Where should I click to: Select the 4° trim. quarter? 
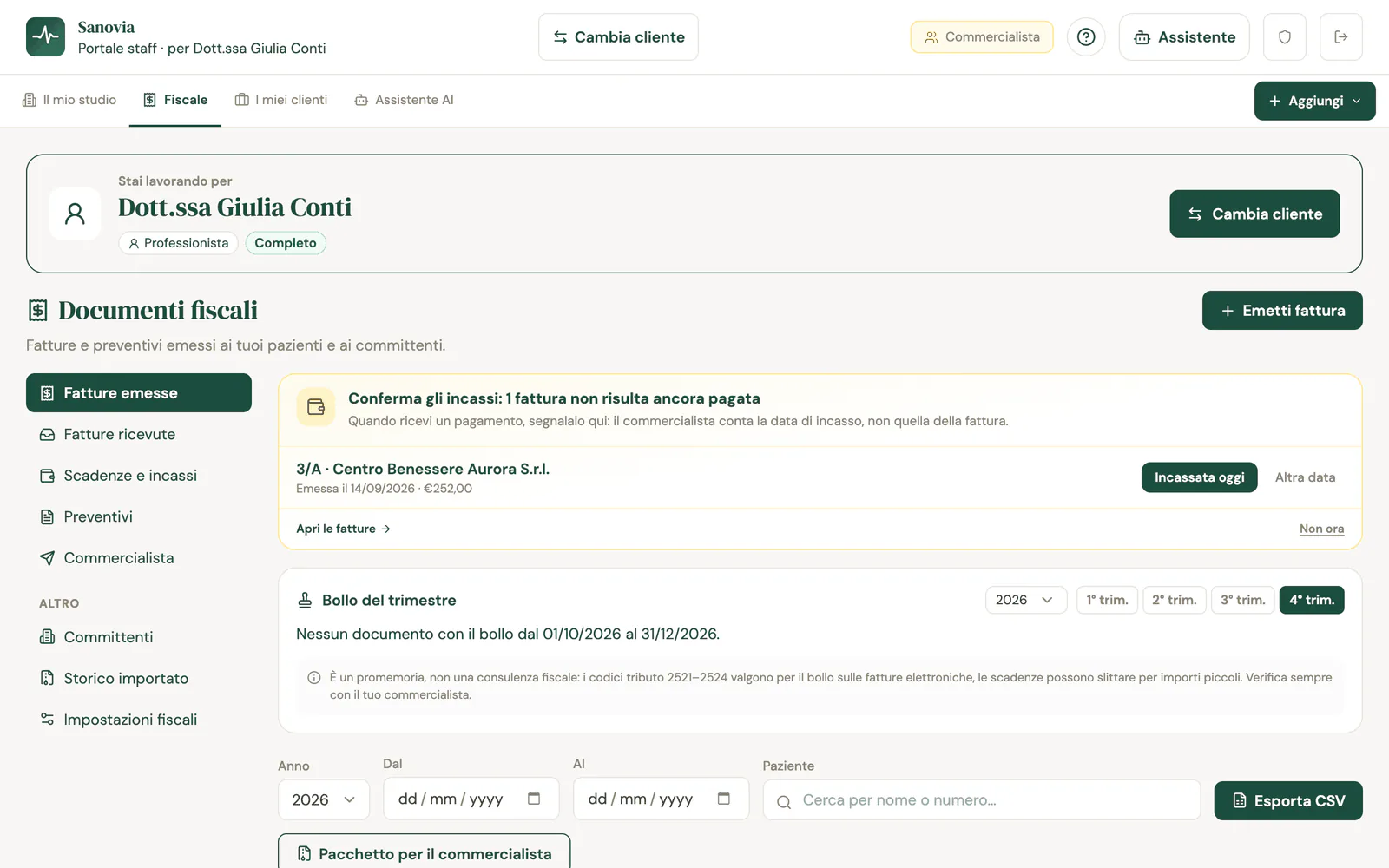[1312, 600]
